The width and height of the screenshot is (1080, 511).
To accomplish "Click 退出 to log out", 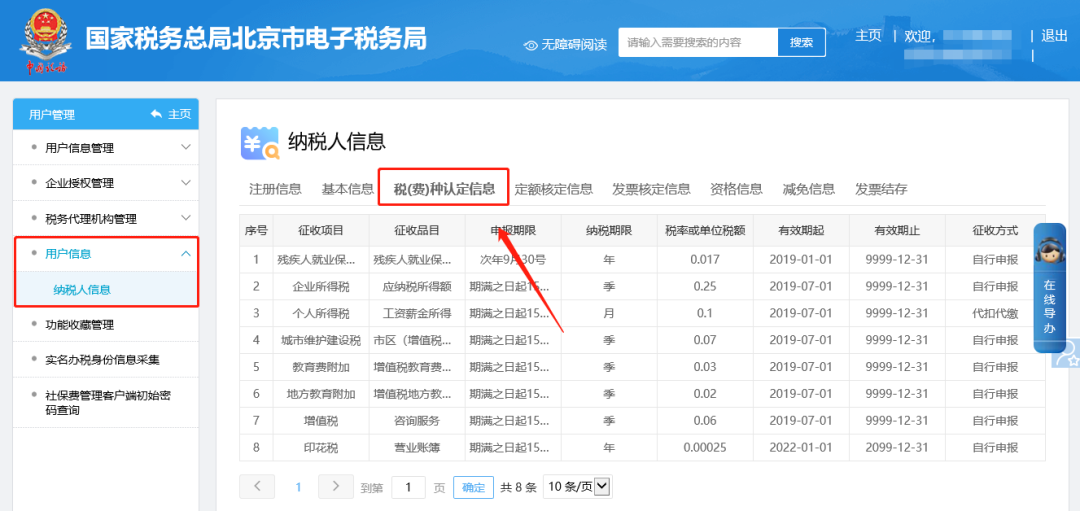I will click(x=1055, y=36).
